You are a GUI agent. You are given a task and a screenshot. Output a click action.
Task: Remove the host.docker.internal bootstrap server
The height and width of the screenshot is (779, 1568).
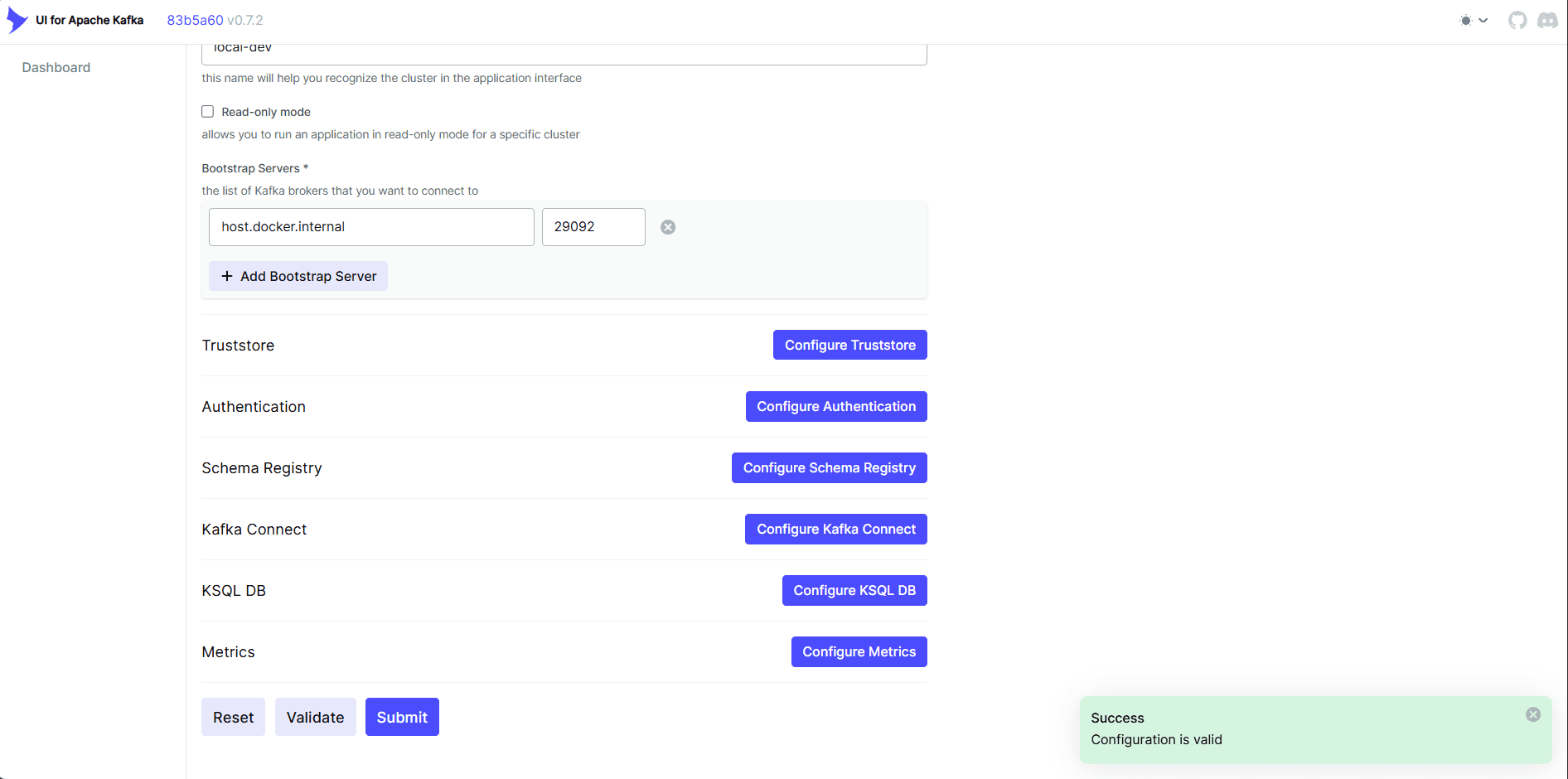click(668, 227)
